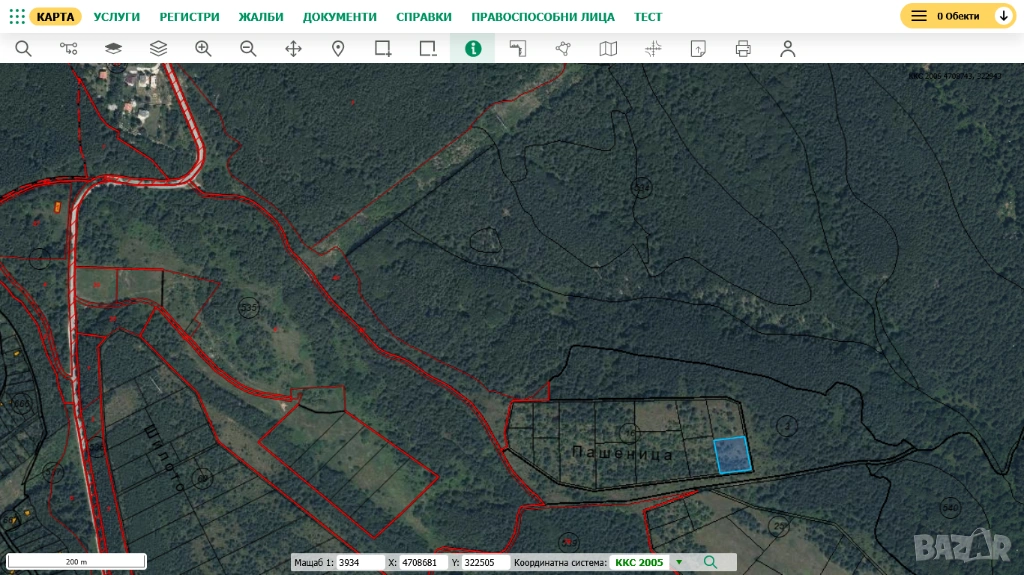
Task: Activate the pan map tool
Action: click(293, 48)
